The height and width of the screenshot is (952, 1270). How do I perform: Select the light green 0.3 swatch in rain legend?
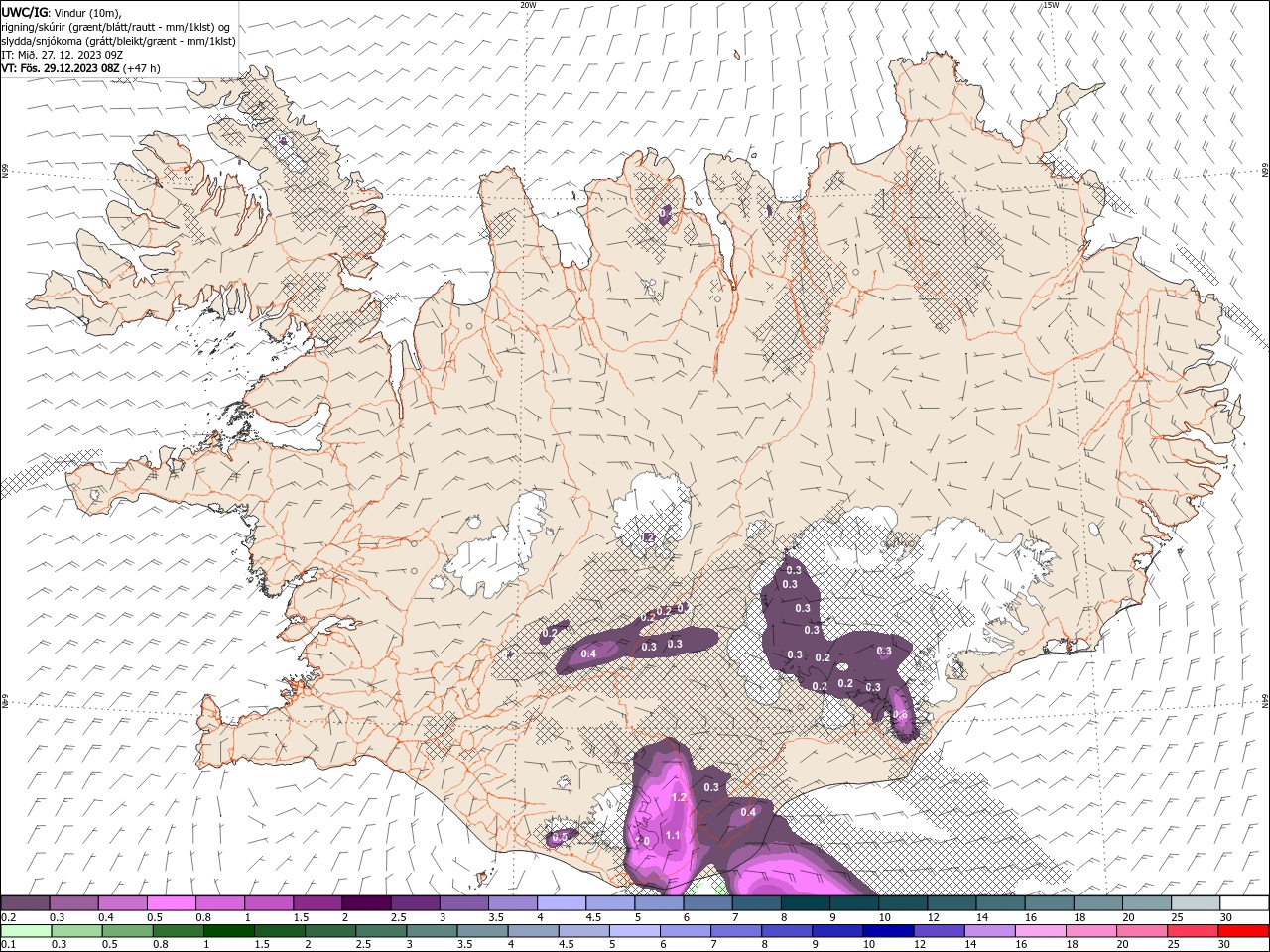[x=76, y=931]
